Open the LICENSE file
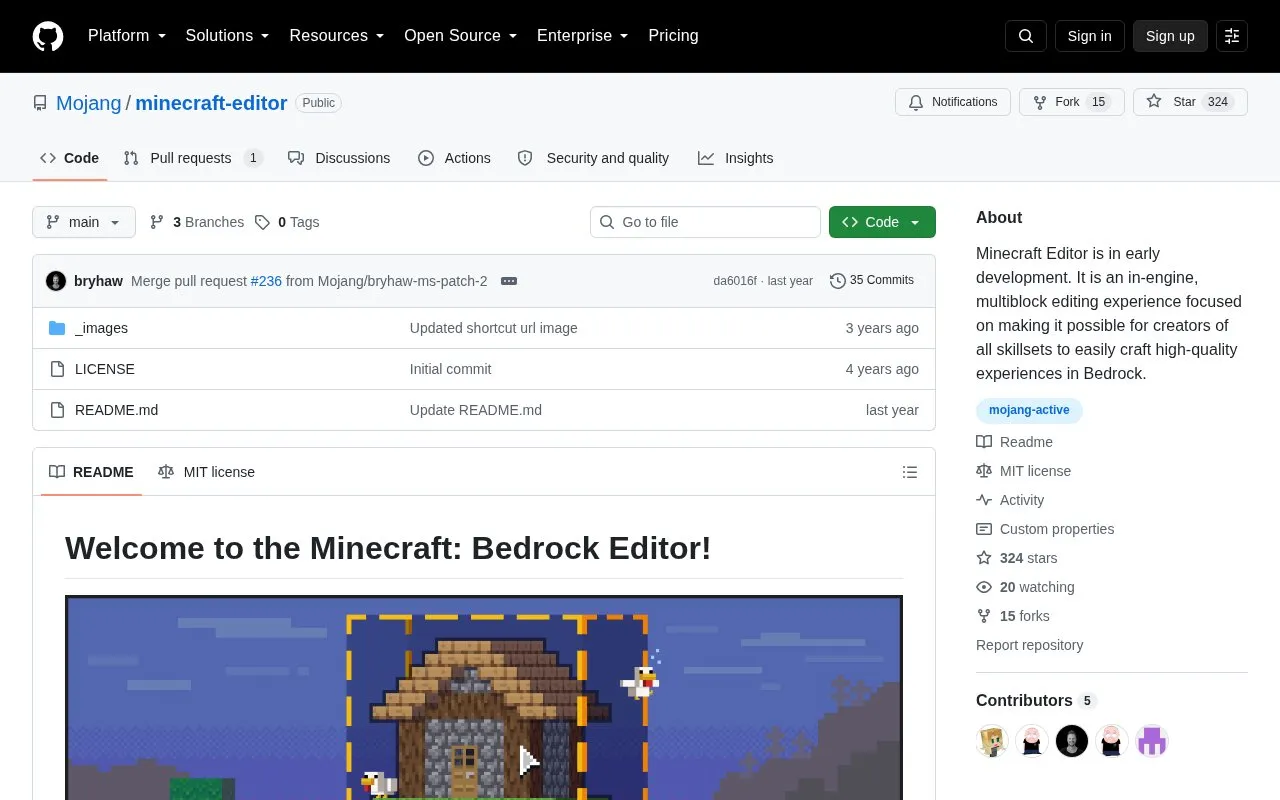Image resolution: width=1280 pixels, height=800 pixels. pos(105,369)
